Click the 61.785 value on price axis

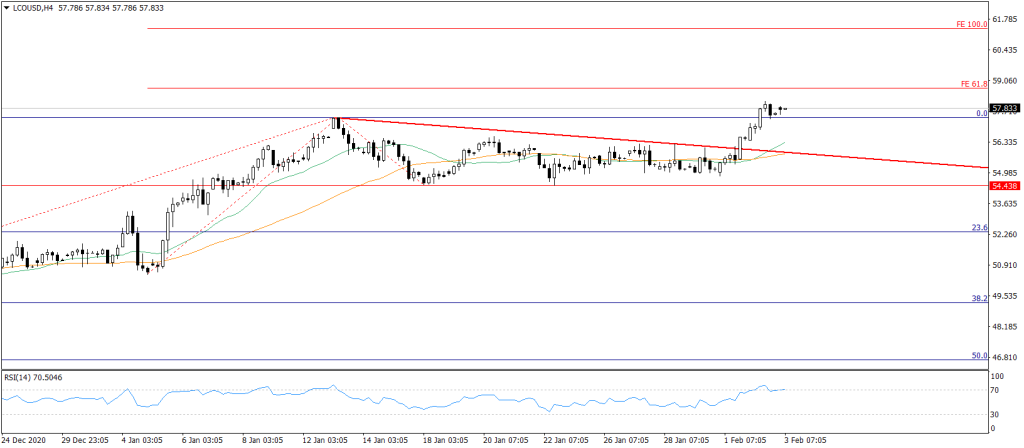pos(1003,18)
